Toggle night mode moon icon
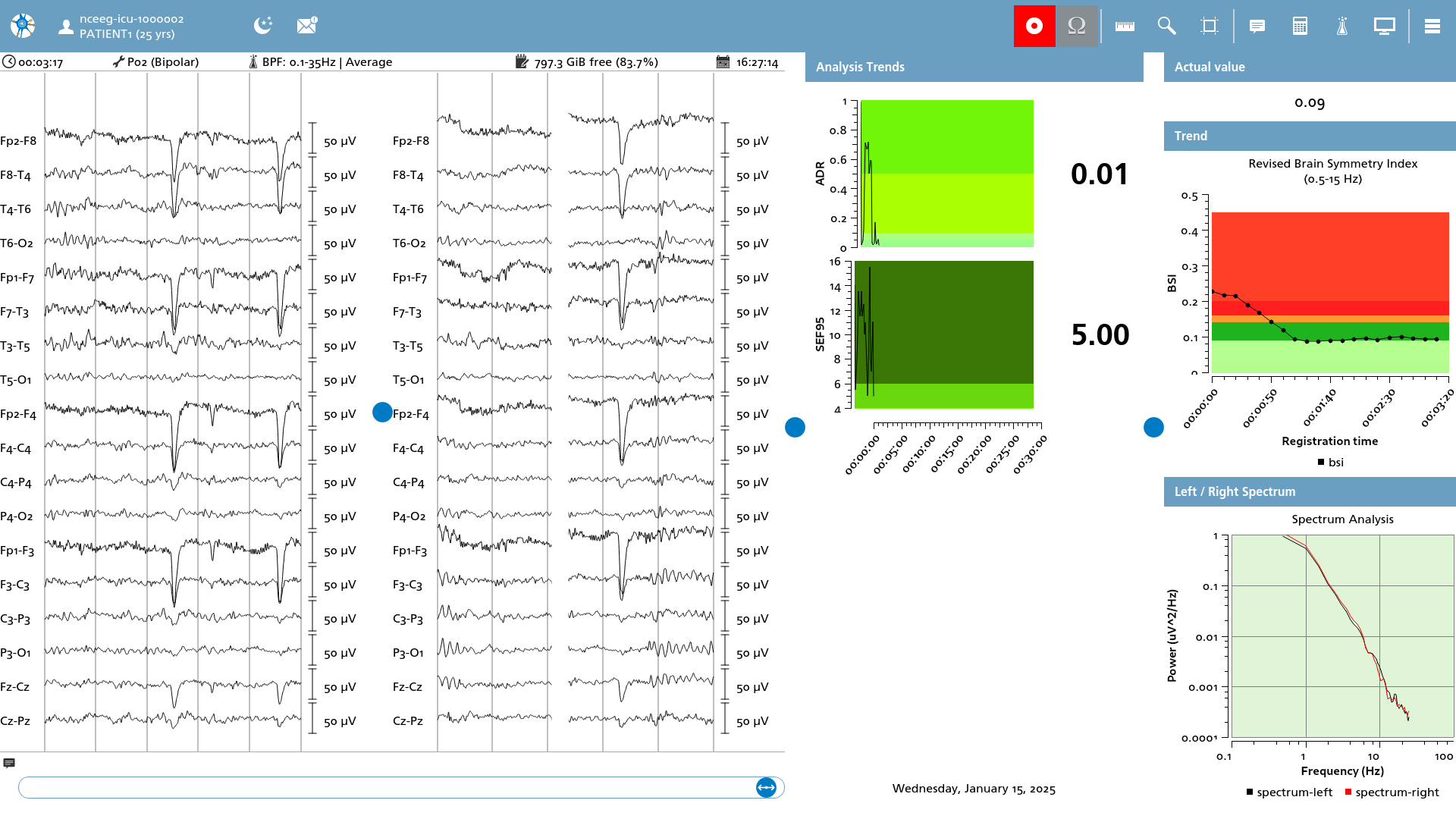Viewport: 1456px width, 819px height. pyautogui.click(x=263, y=26)
